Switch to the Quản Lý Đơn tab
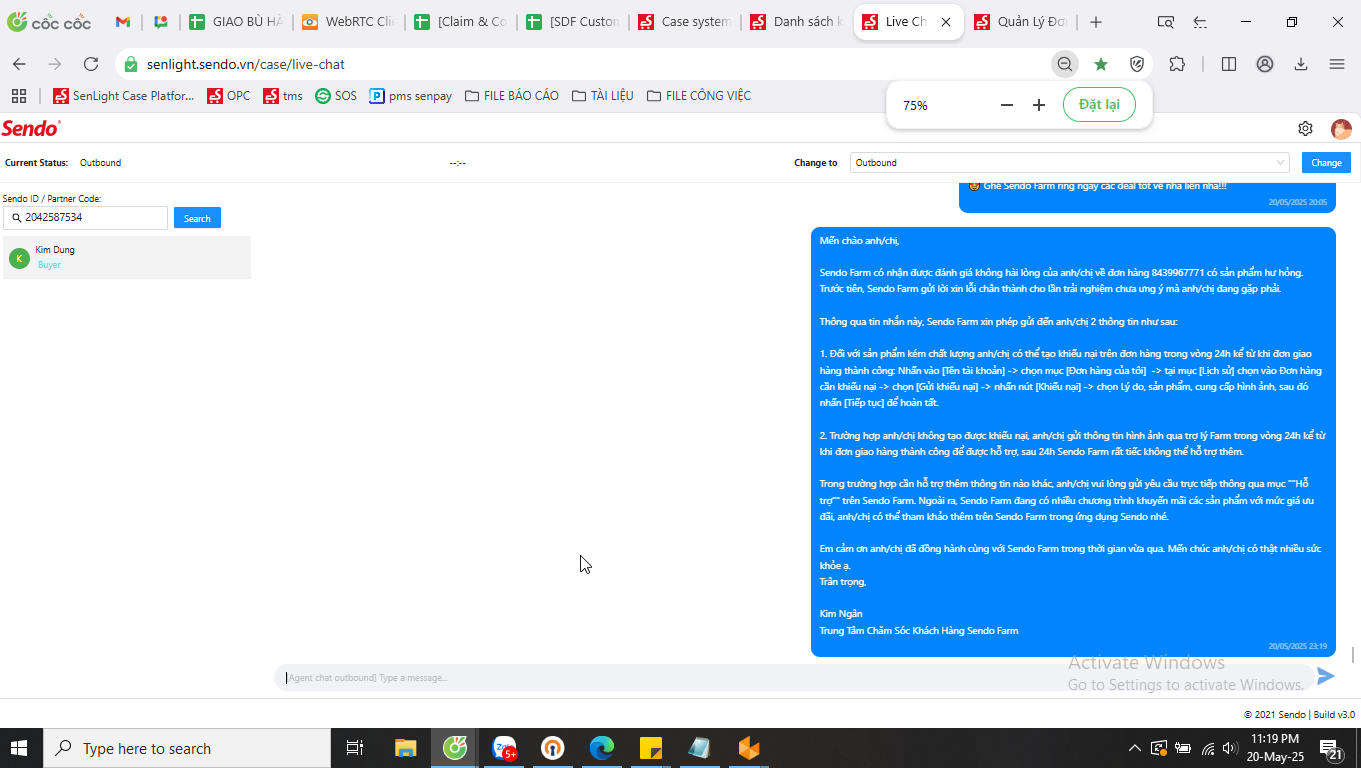Screen dimensions: 1361x768 (1021, 22)
